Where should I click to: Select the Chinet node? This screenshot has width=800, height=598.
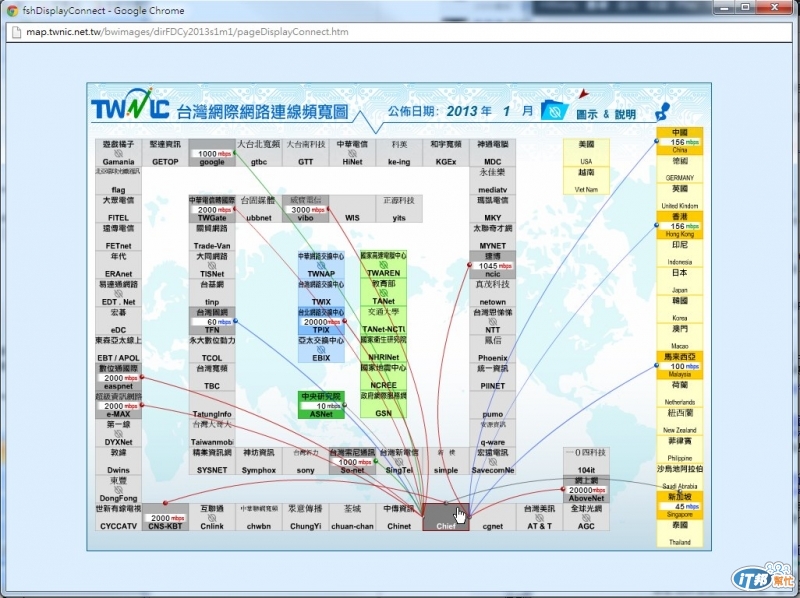click(x=399, y=517)
